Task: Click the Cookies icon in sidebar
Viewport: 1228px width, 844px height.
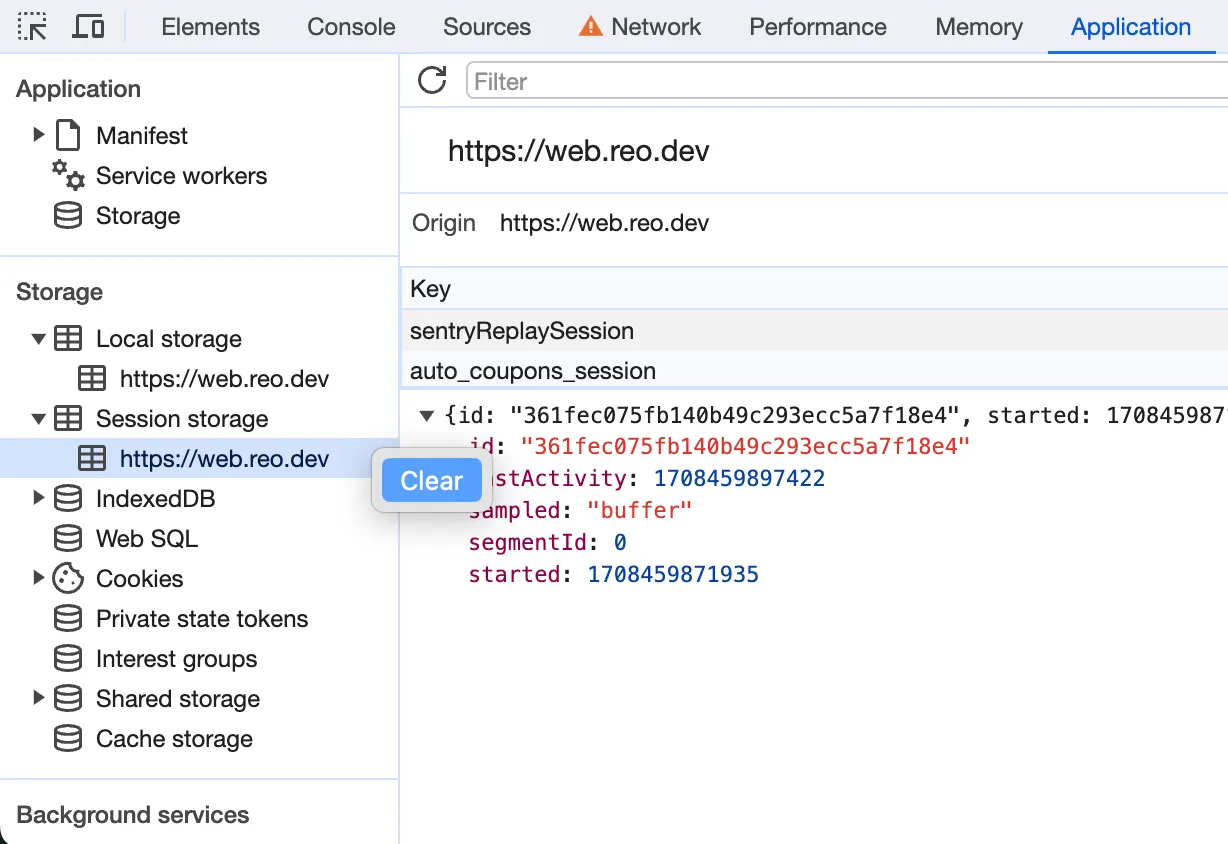Action: 68,579
